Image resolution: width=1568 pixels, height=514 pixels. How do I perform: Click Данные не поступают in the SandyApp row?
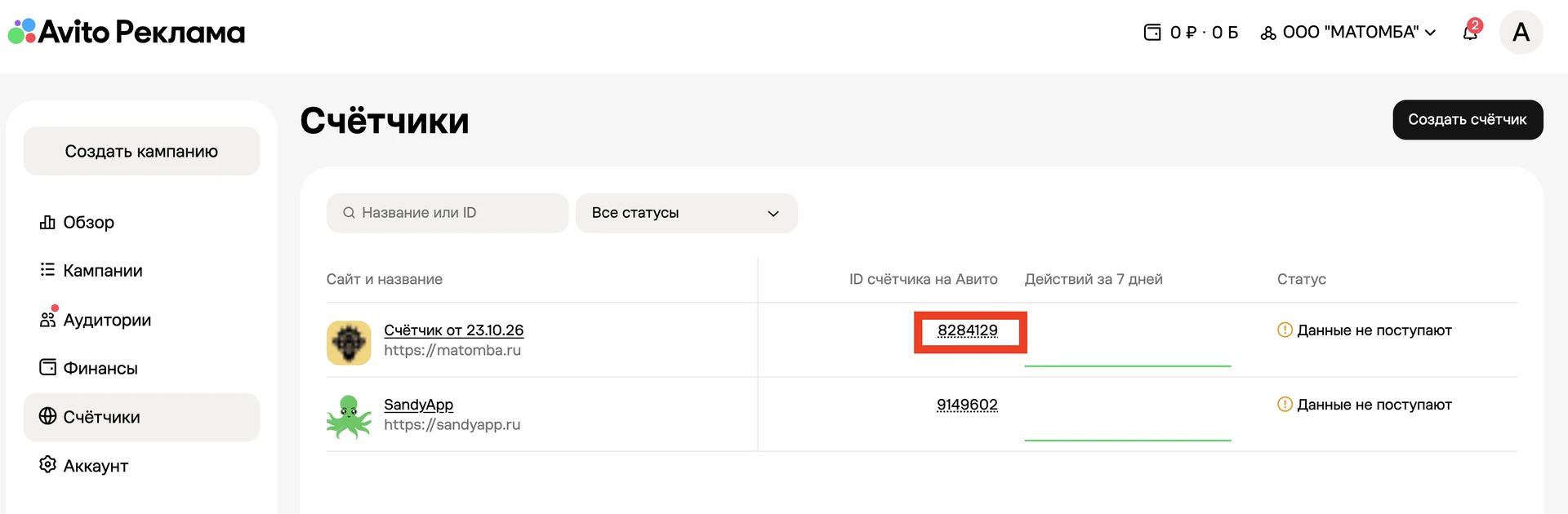point(1374,404)
